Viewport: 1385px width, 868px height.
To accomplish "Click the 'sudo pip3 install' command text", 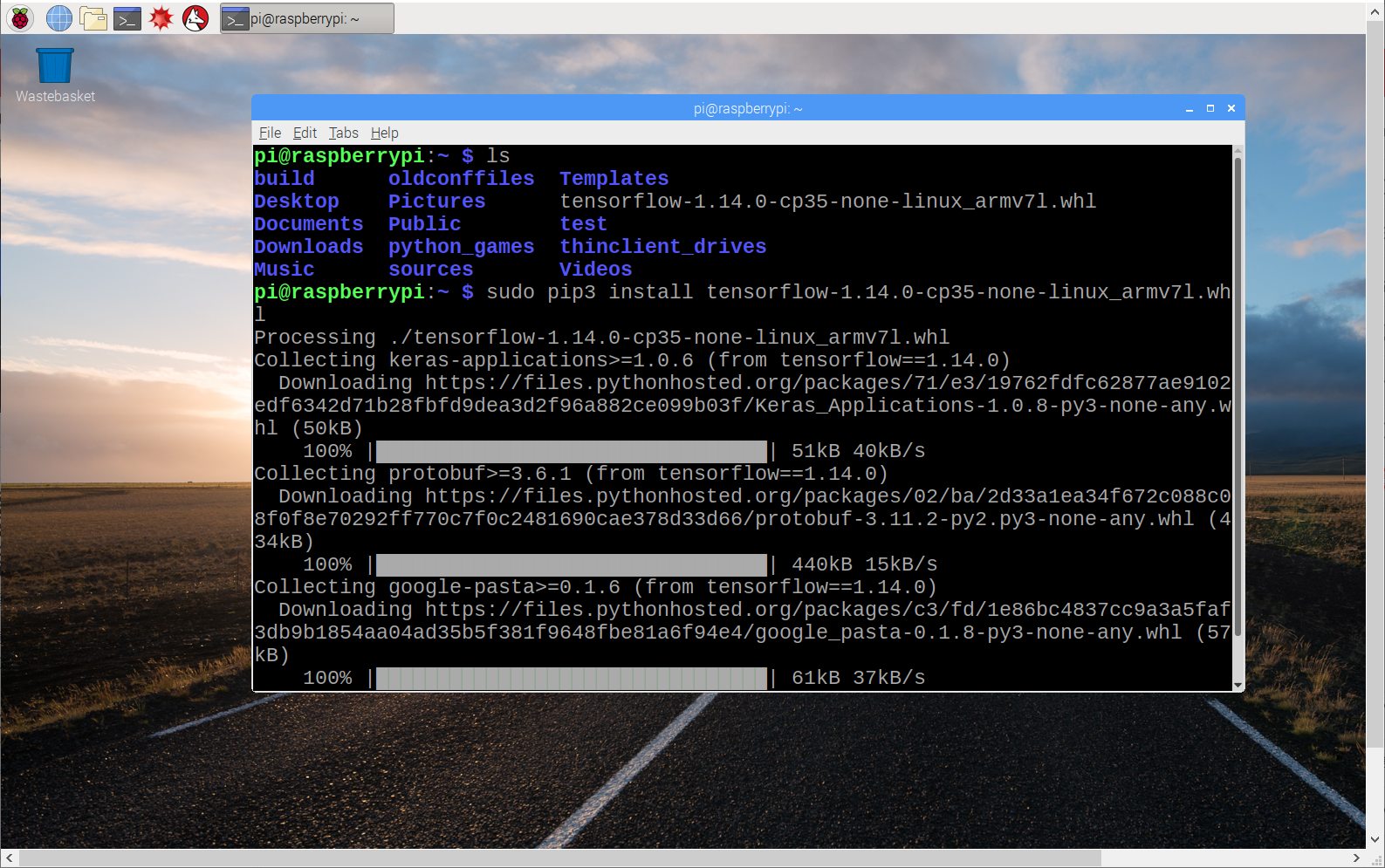I will [x=590, y=292].
